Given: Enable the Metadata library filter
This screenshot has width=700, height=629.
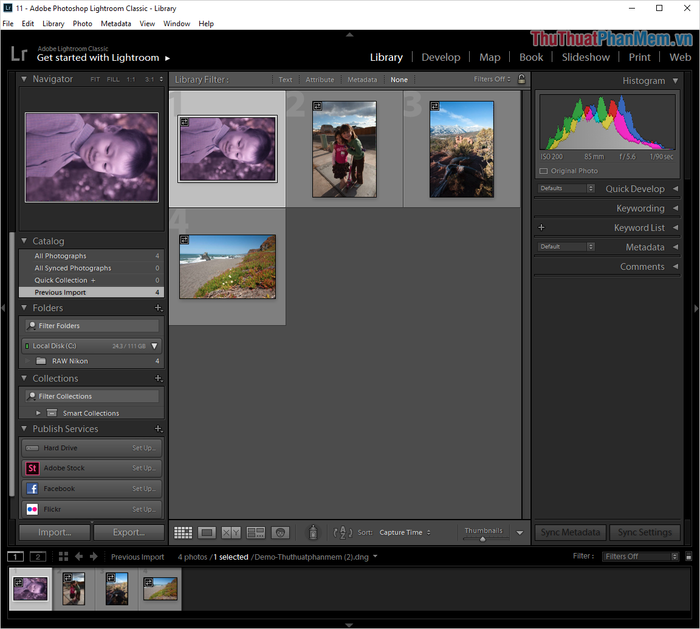Looking at the screenshot, I should [362, 79].
